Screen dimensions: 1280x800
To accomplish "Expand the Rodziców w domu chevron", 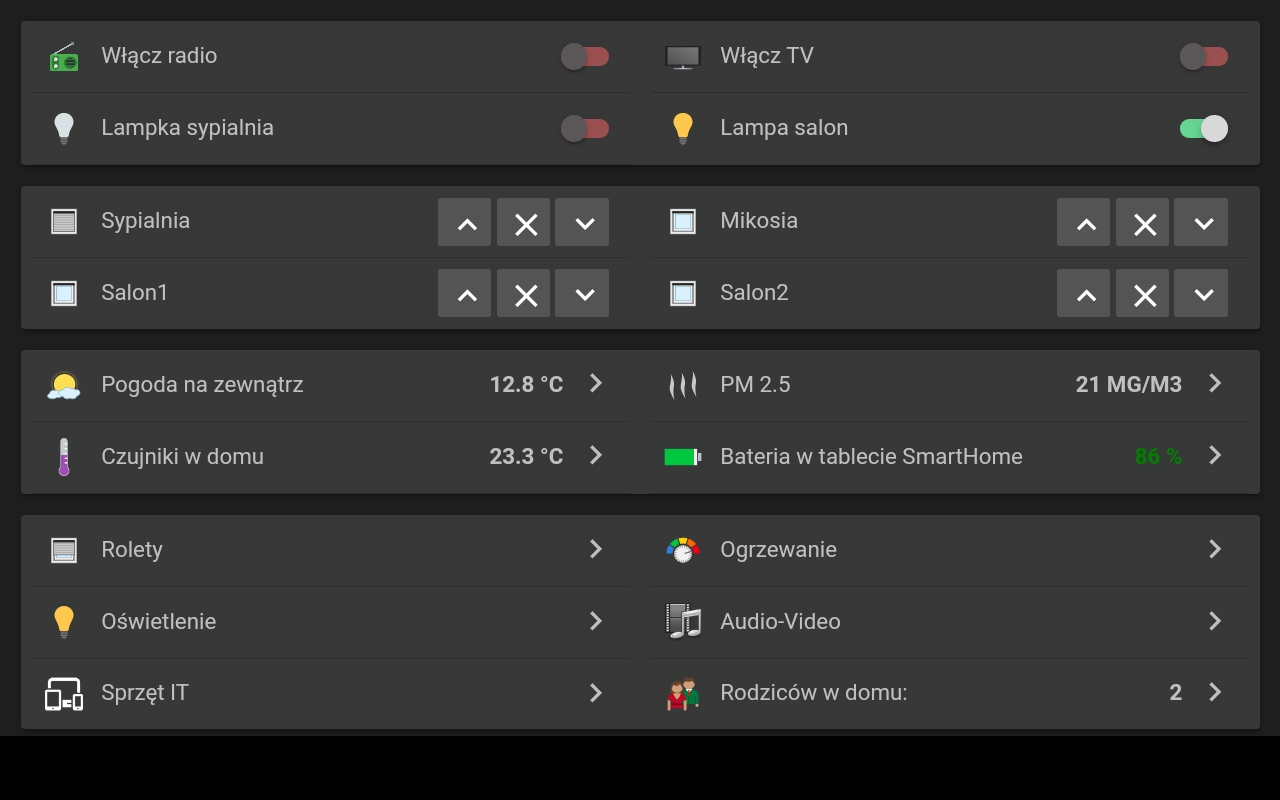I will coord(1215,691).
